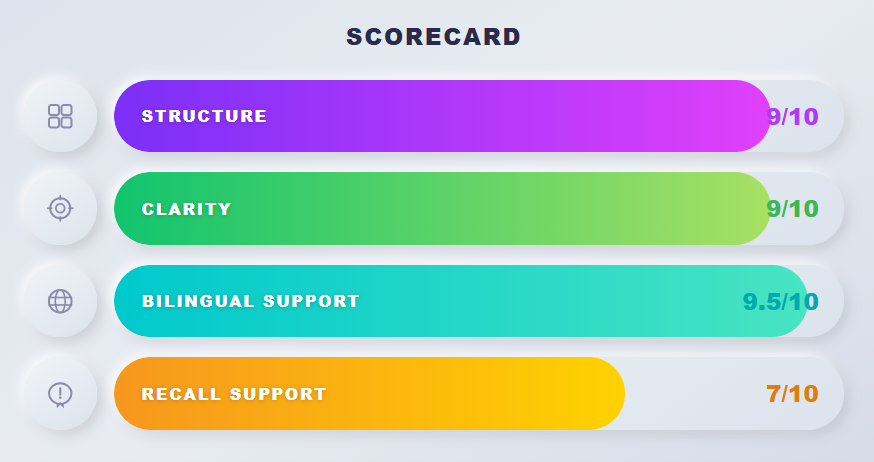
Task: Click the SCORECARD heading
Action: (x=434, y=37)
